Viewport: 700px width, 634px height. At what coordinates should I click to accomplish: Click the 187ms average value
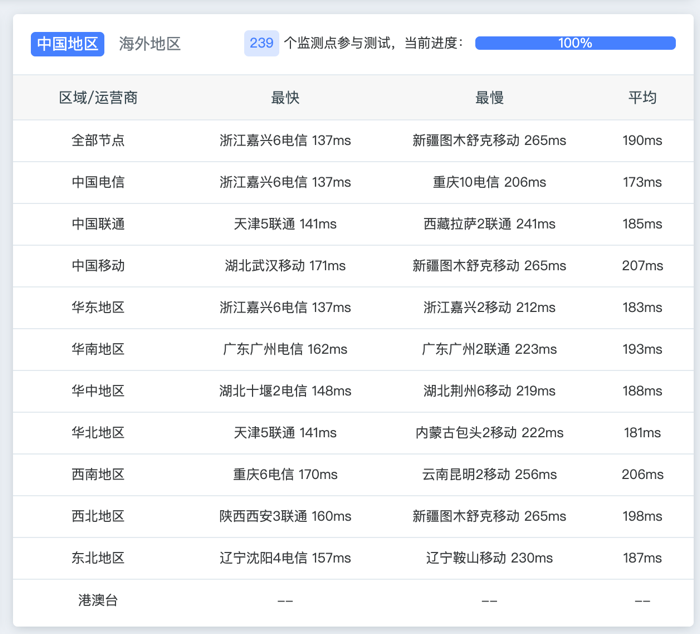642,558
